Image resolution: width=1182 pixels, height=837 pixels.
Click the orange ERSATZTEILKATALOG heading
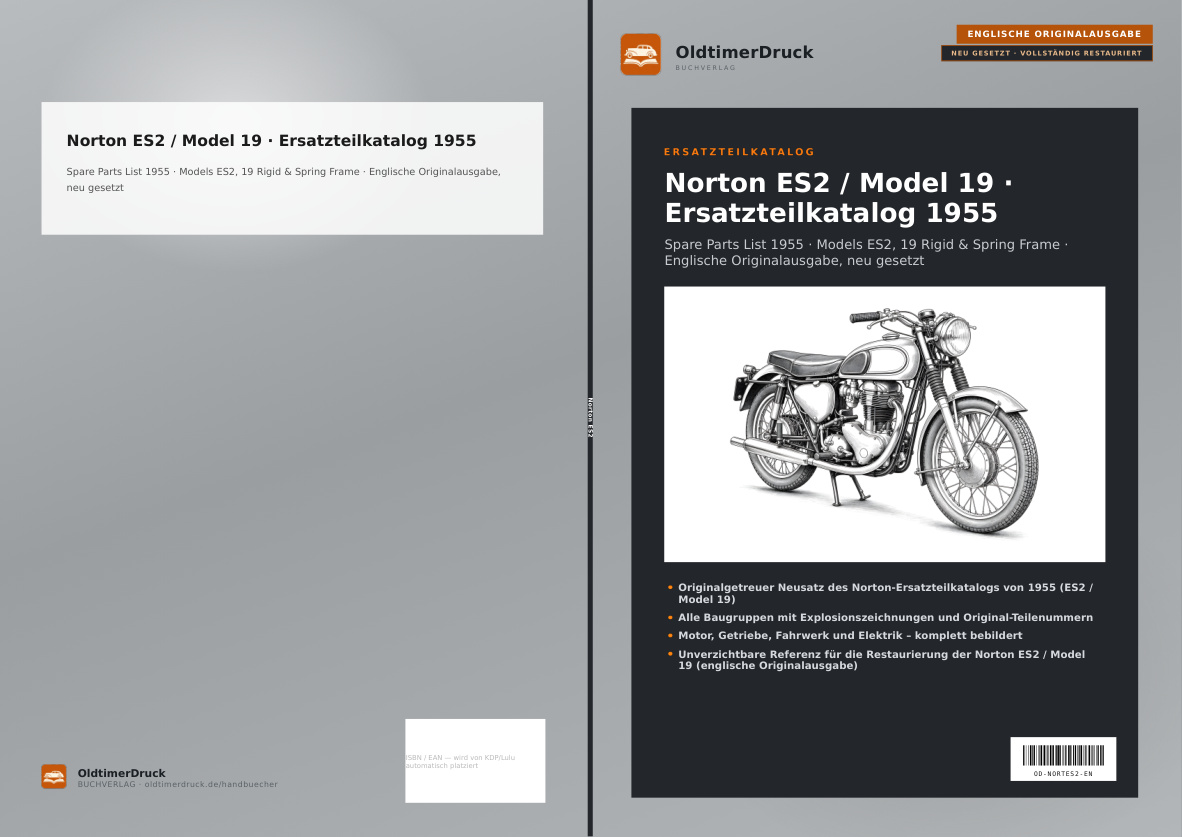point(739,152)
